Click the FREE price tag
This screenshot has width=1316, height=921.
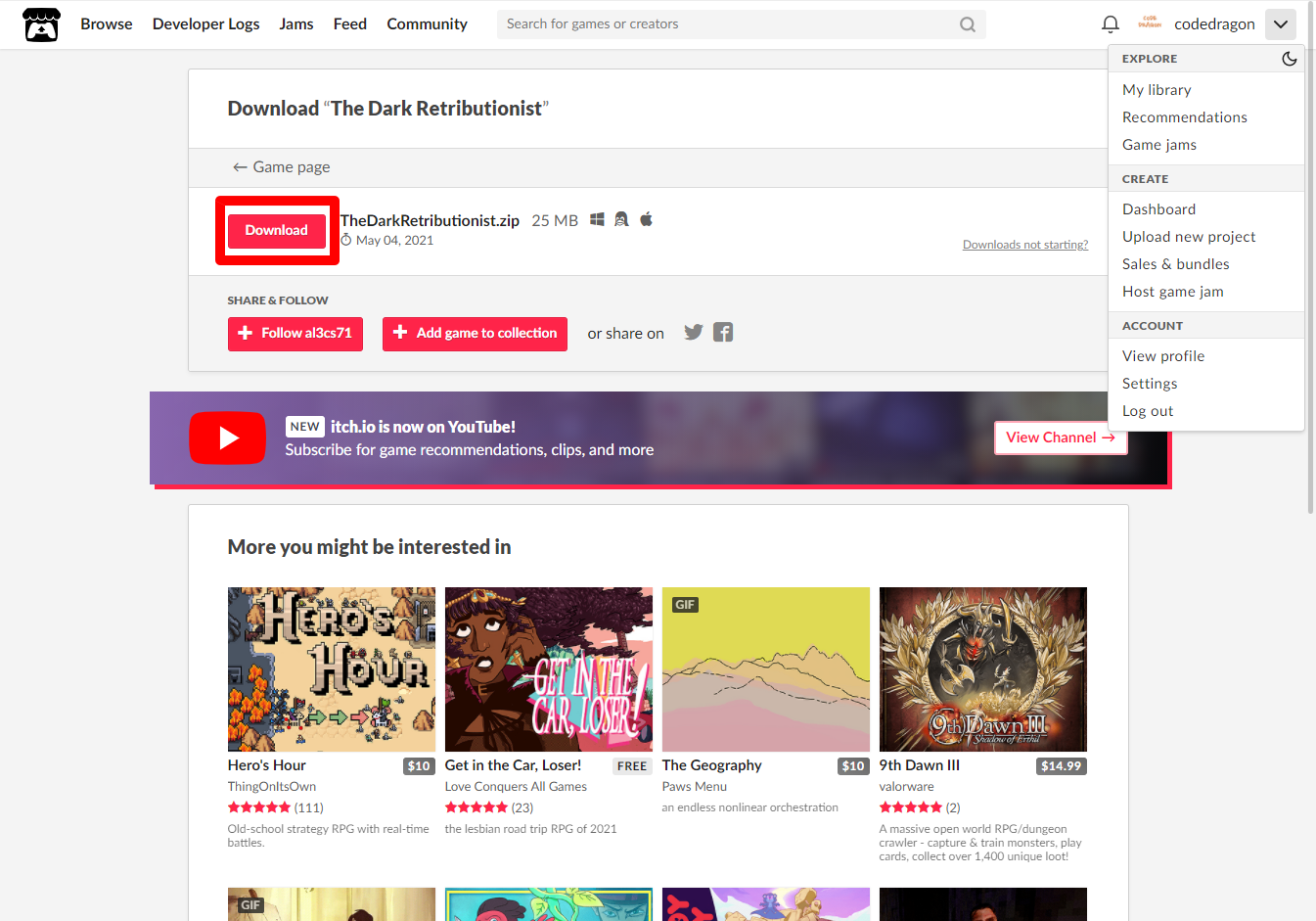pyautogui.click(x=632, y=766)
